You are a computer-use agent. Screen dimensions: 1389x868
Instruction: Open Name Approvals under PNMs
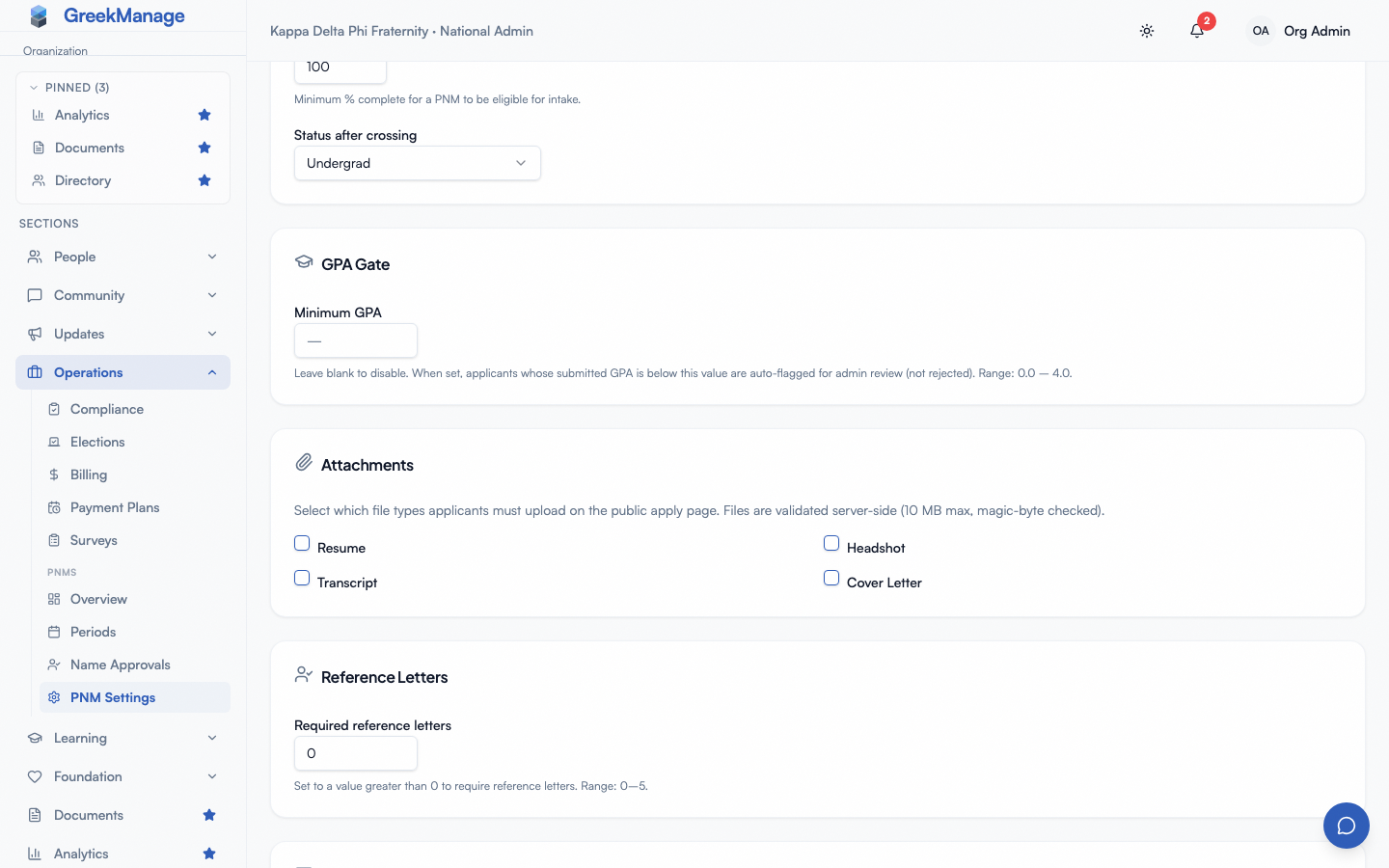click(x=135, y=665)
